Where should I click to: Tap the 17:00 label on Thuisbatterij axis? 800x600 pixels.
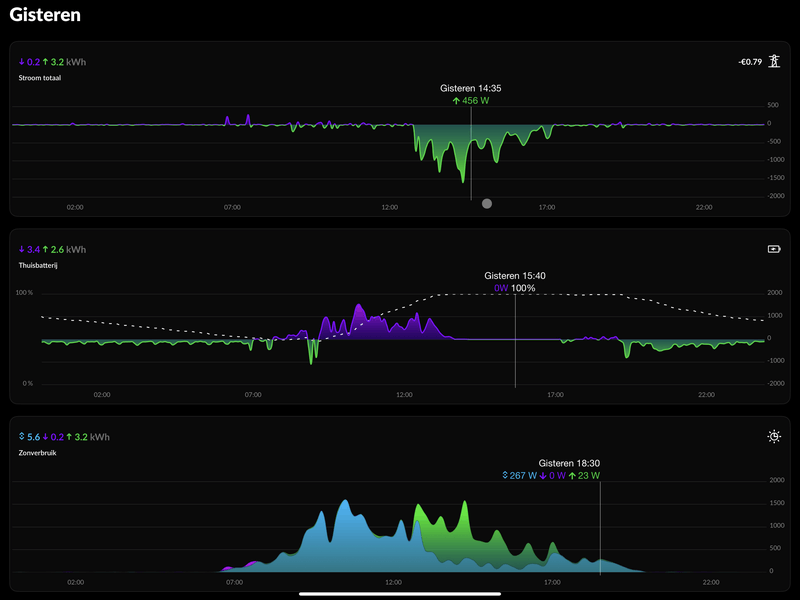[556, 394]
